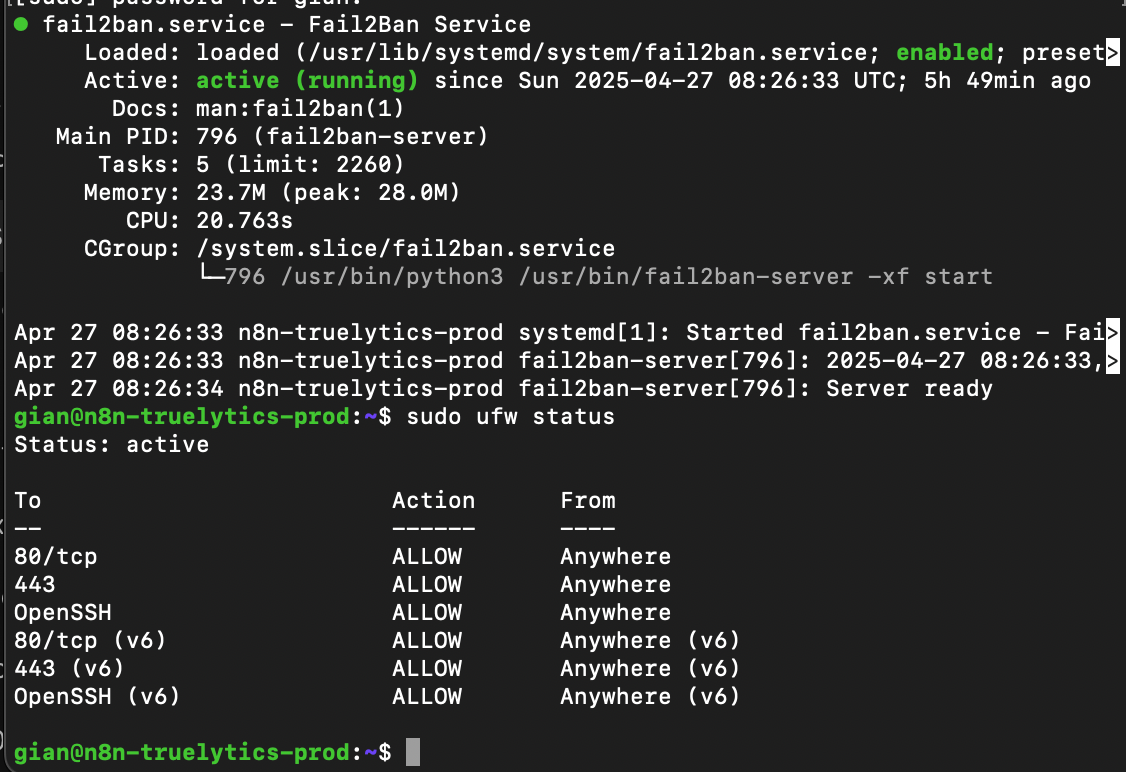
Task: Click the 'sudo ufw status' command text
Action: [x=511, y=417]
